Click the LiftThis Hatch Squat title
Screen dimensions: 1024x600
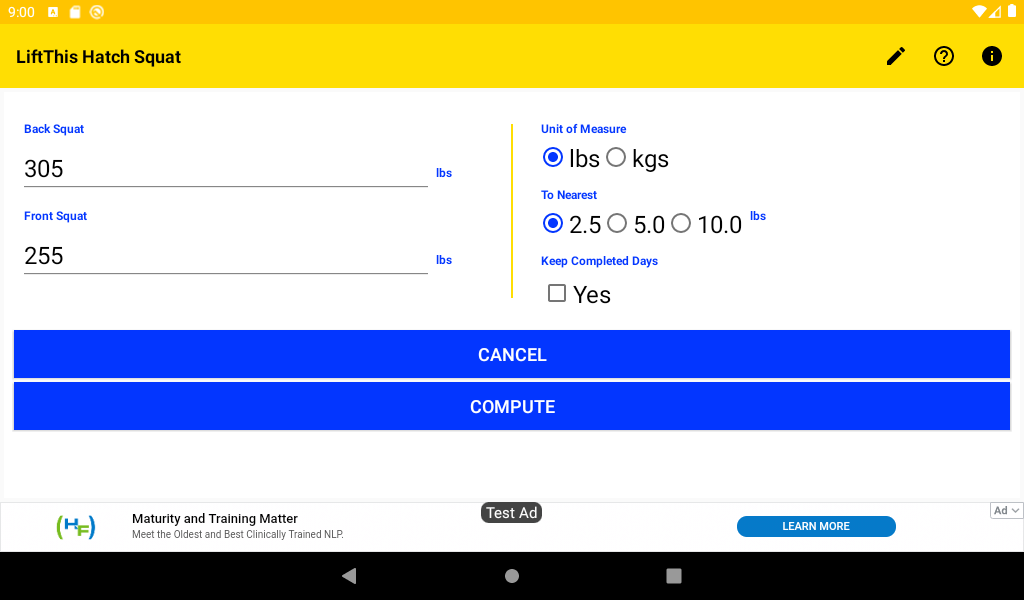(99, 57)
